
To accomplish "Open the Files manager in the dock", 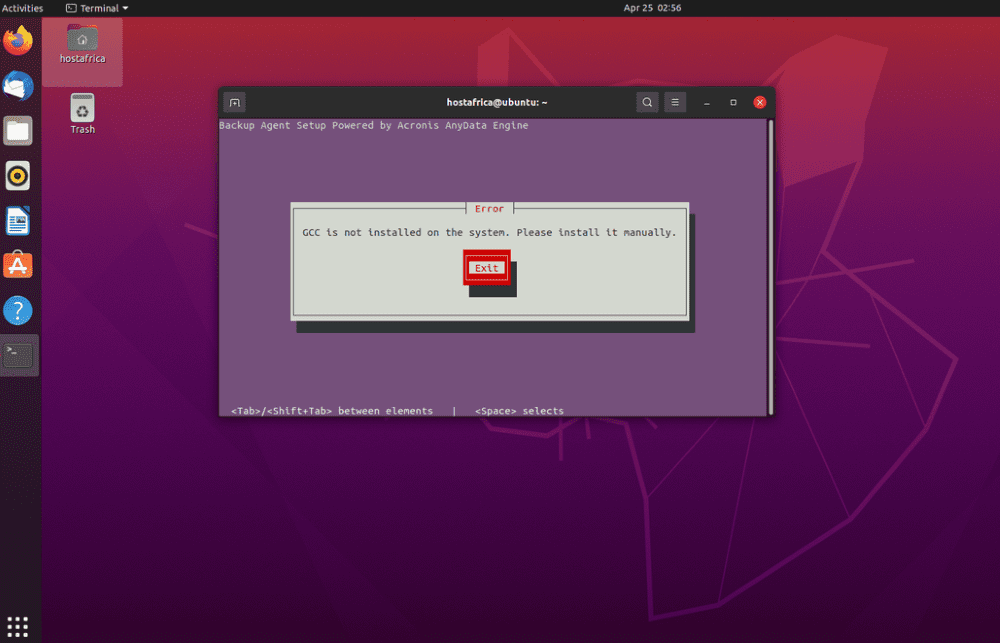I will (18, 131).
